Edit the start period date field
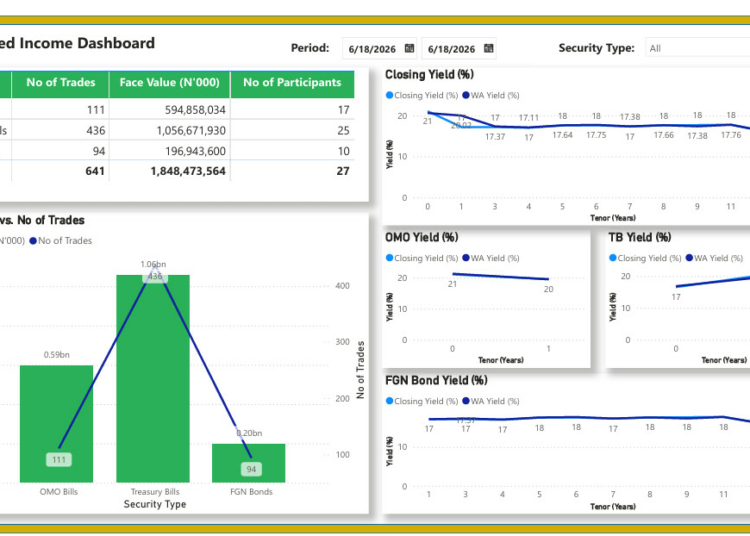The width and height of the screenshot is (750, 536). click(x=373, y=49)
